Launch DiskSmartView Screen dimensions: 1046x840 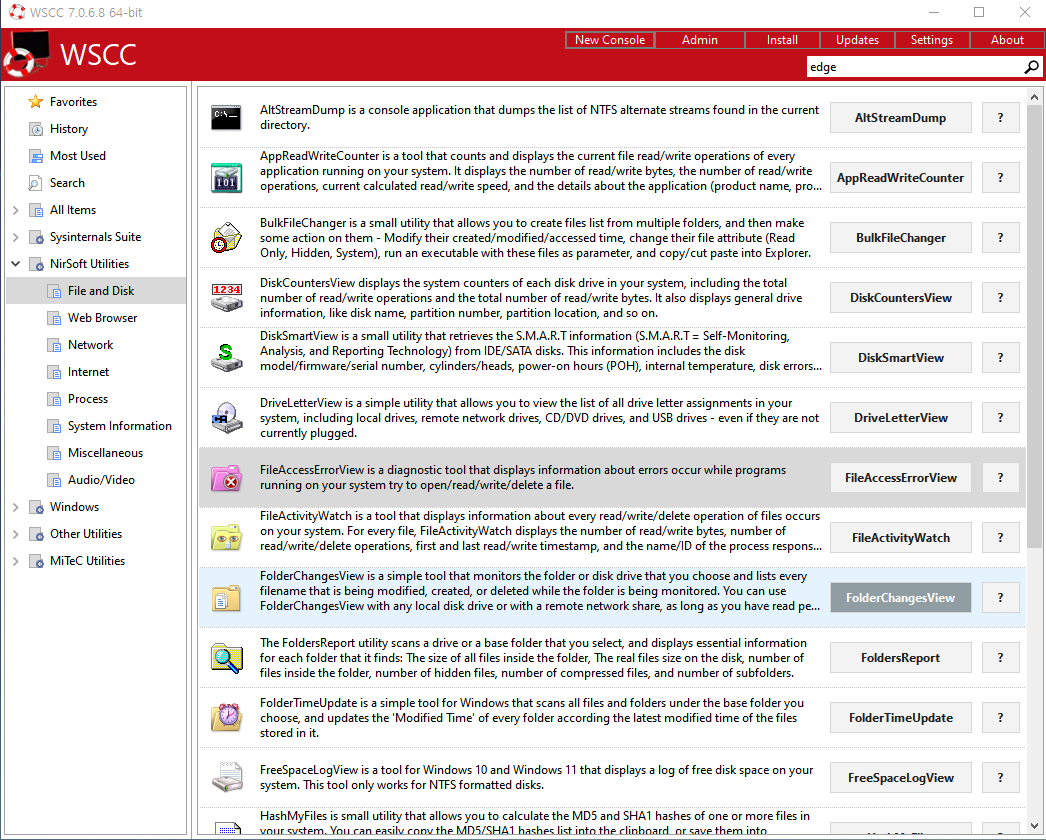coord(901,358)
